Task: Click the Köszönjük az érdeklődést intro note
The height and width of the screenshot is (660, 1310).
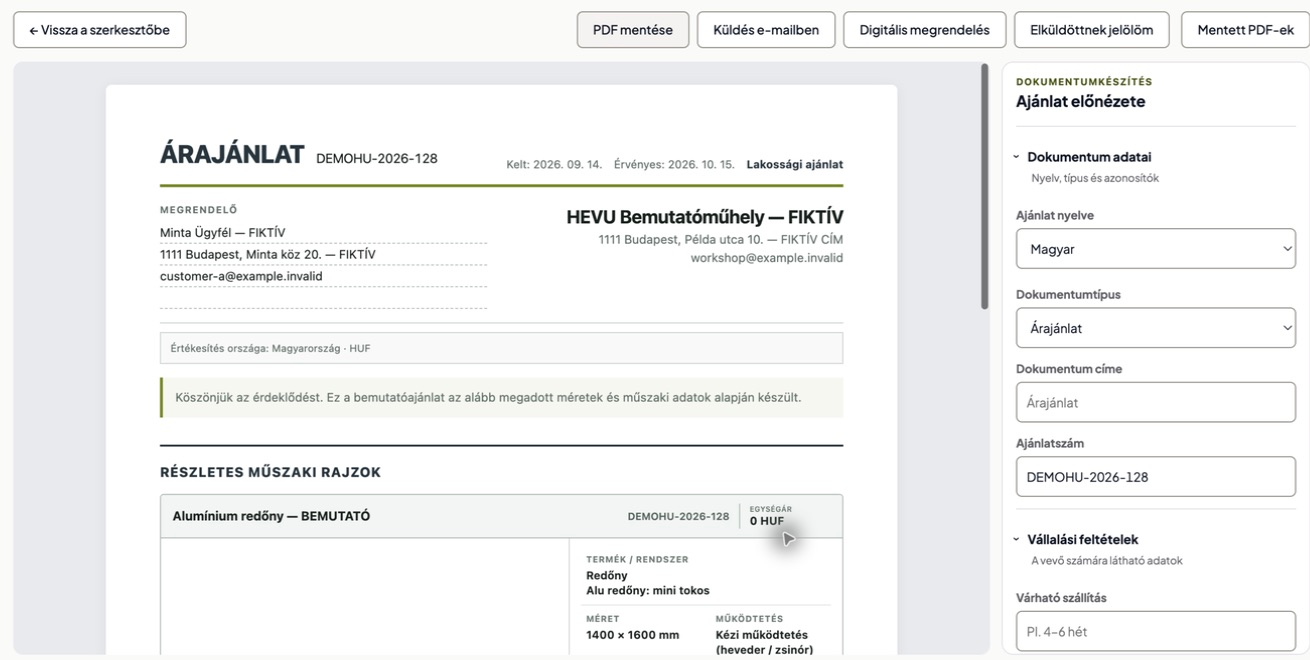Action: [501, 397]
